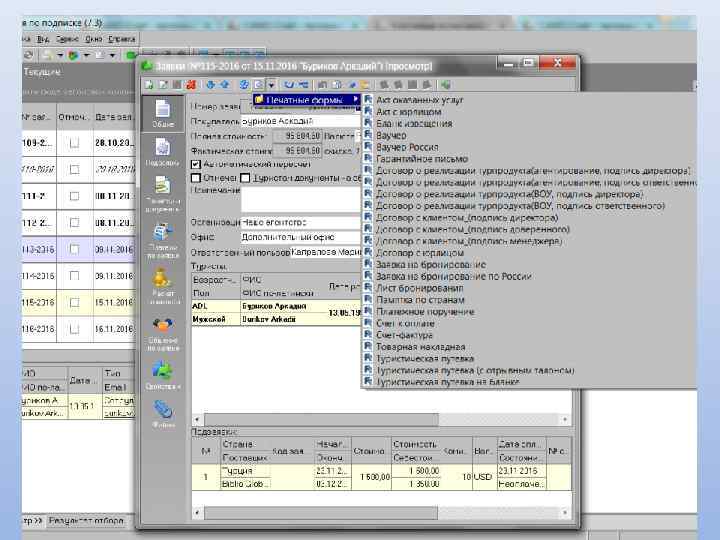Click right scroll arrow of tourists table

click(x=565, y=419)
